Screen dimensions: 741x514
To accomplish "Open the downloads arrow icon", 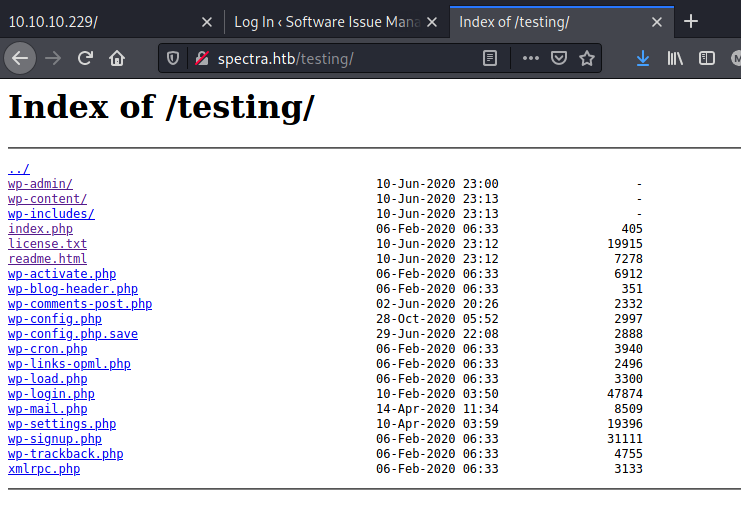I will 643,59.
